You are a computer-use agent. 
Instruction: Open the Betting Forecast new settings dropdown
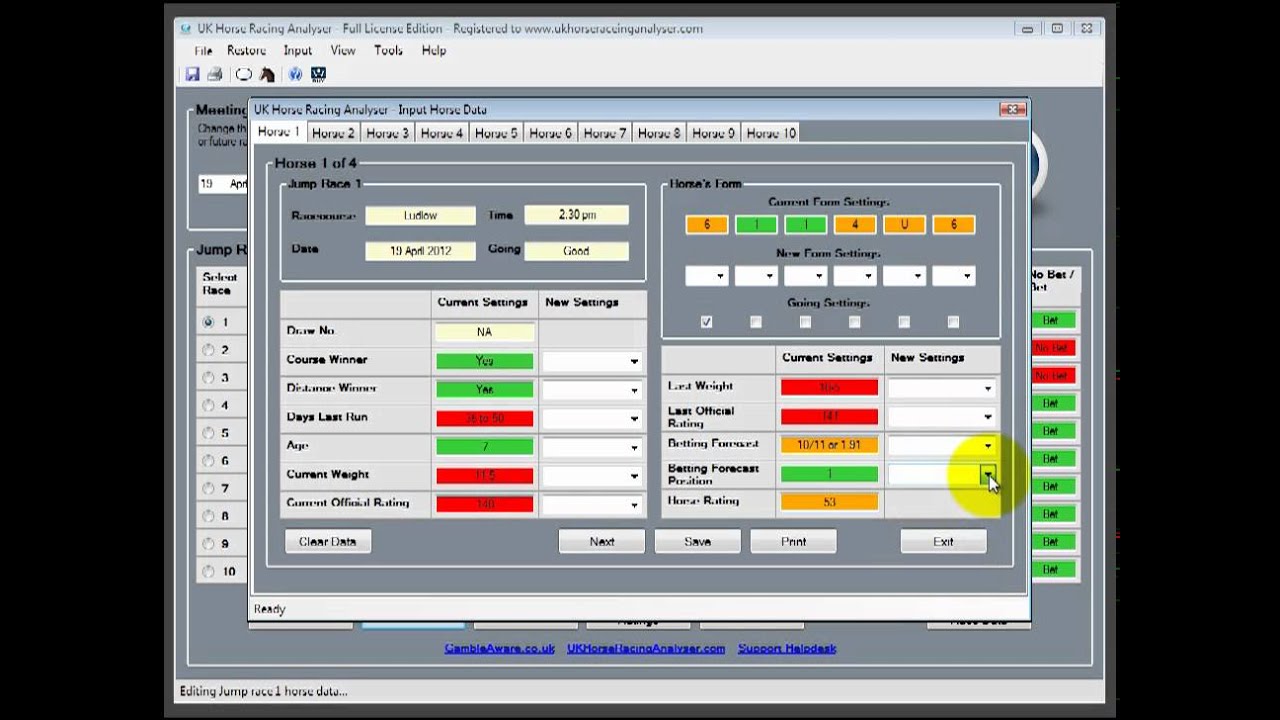pyautogui.click(x=988, y=446)
